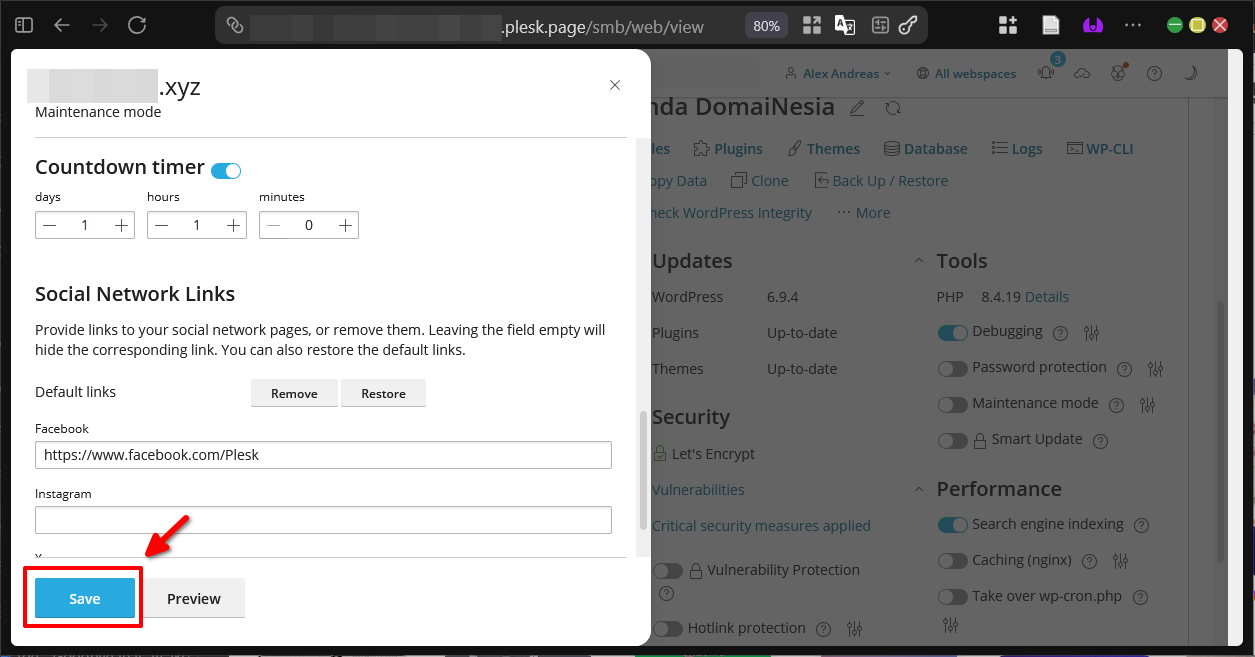Click into the empty Instagram field
The image size is (1255, 657).
click(x=323, y=520)
